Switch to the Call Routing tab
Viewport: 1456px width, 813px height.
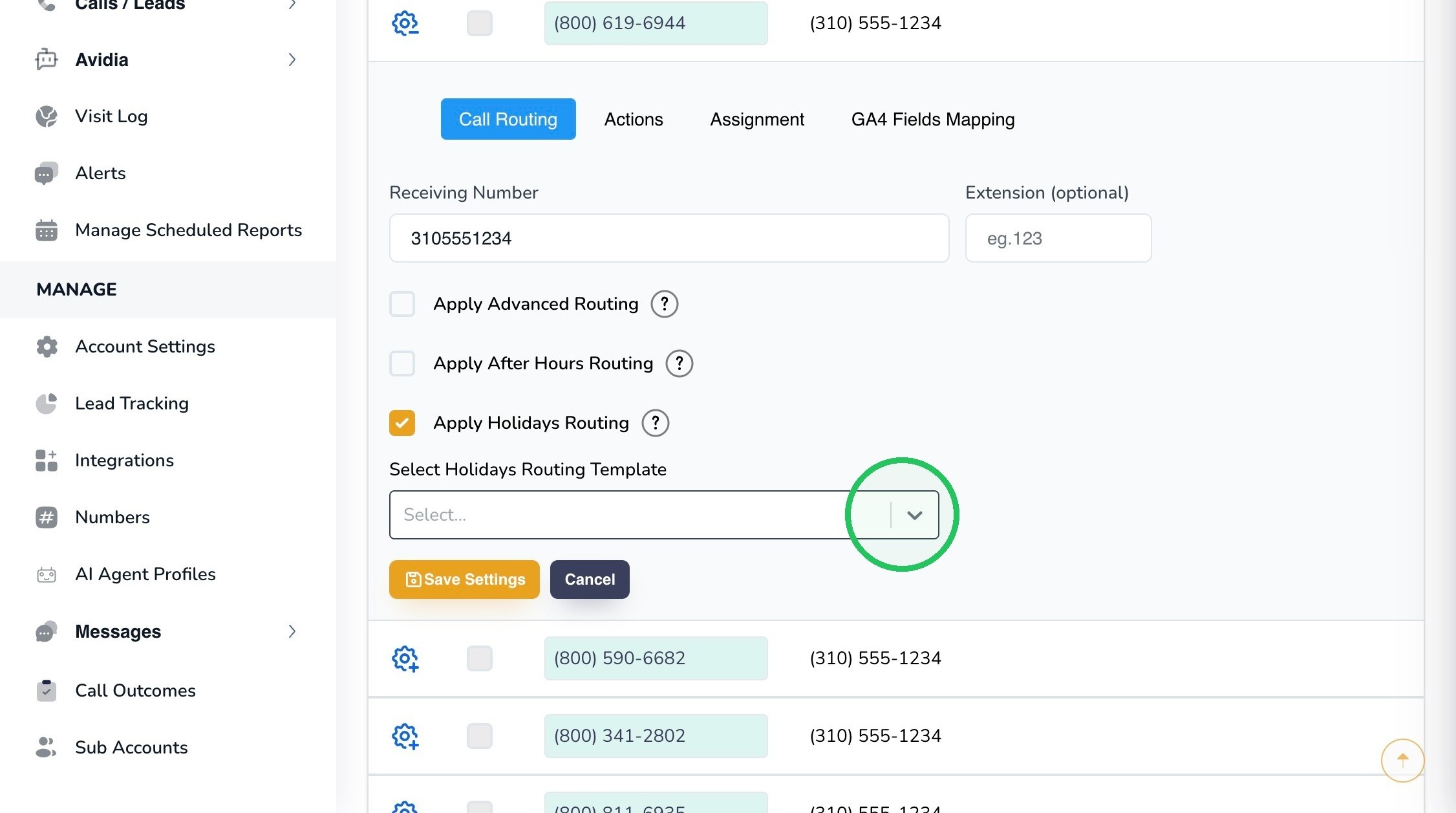point(508,119)
